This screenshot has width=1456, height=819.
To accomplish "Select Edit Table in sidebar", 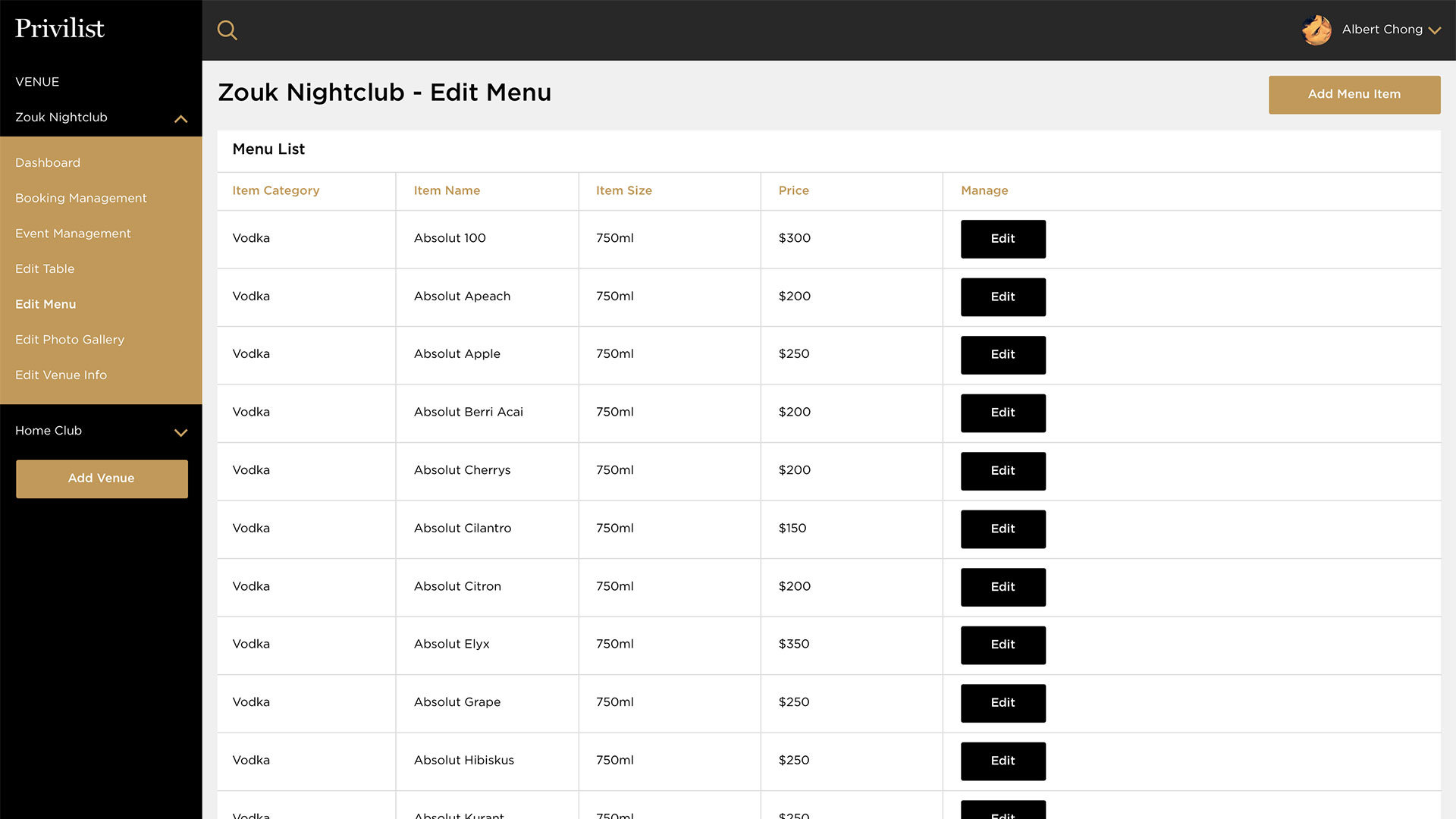I will tap(45, 269).
